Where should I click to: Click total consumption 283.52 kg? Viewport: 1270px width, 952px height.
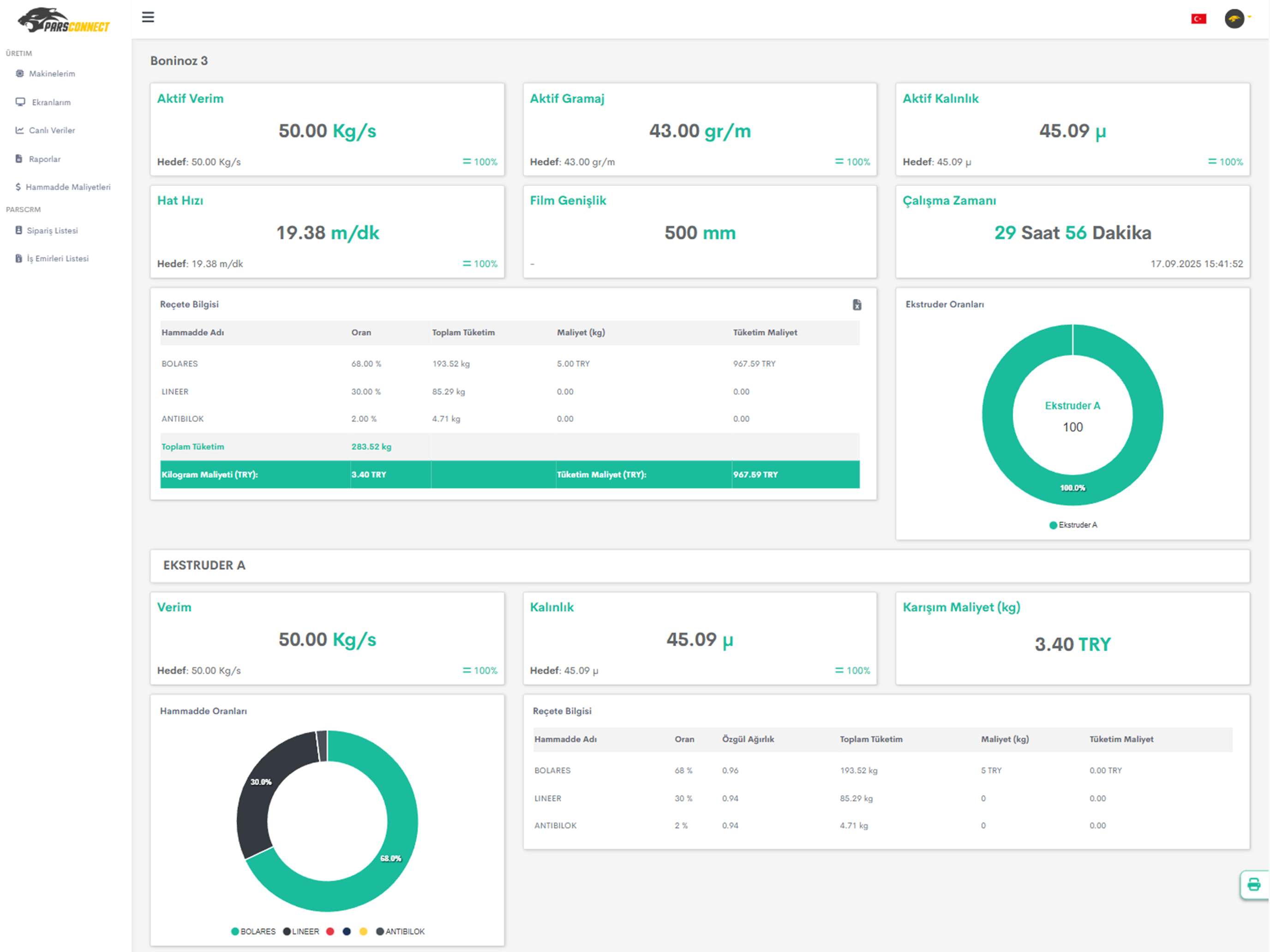(x=371, y=447)
